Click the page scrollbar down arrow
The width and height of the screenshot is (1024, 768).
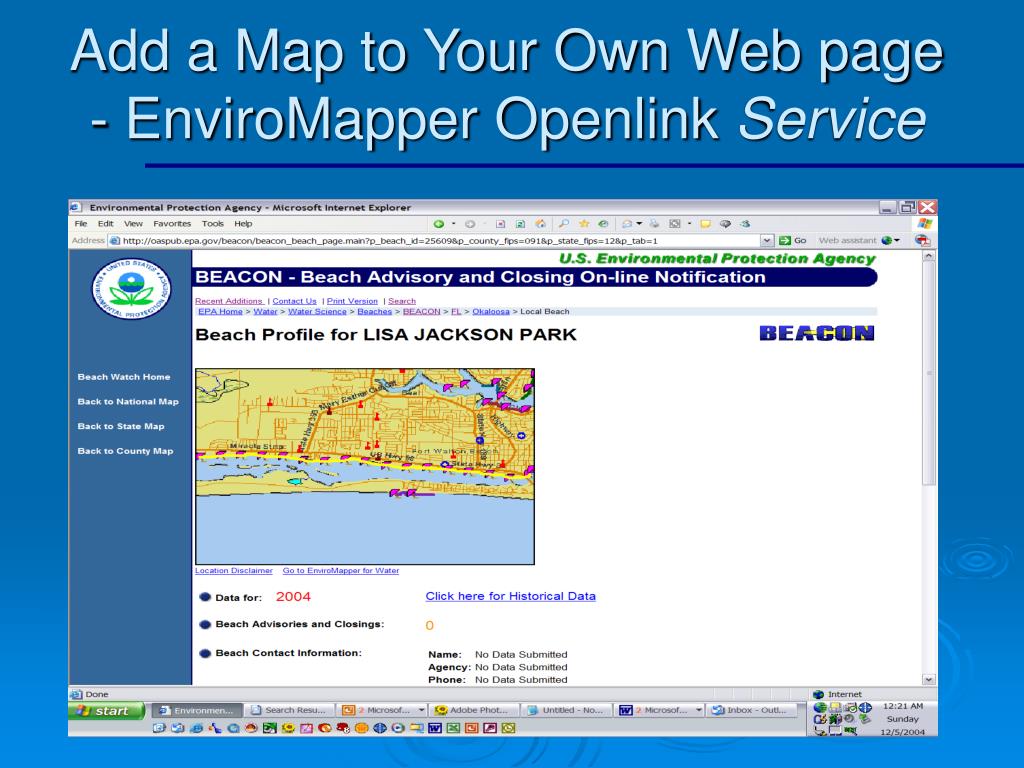pos(929,679)
